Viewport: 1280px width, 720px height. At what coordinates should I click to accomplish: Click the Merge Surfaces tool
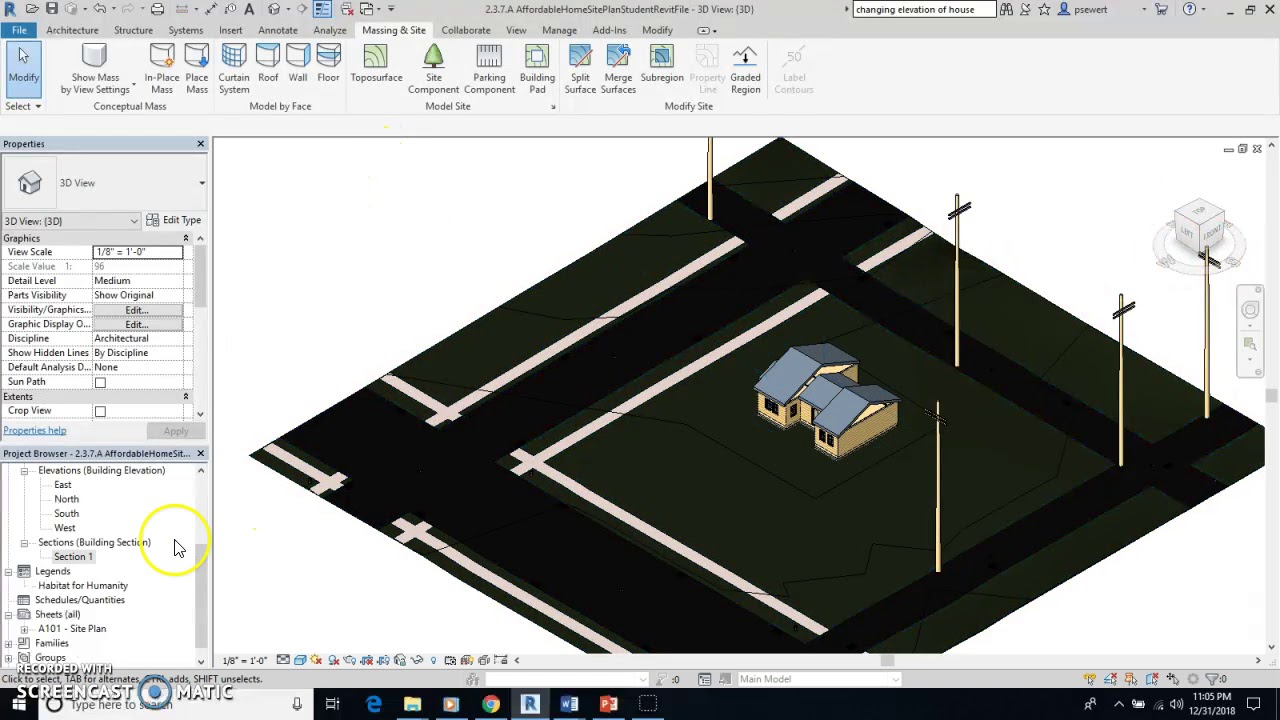coord(618,69)
